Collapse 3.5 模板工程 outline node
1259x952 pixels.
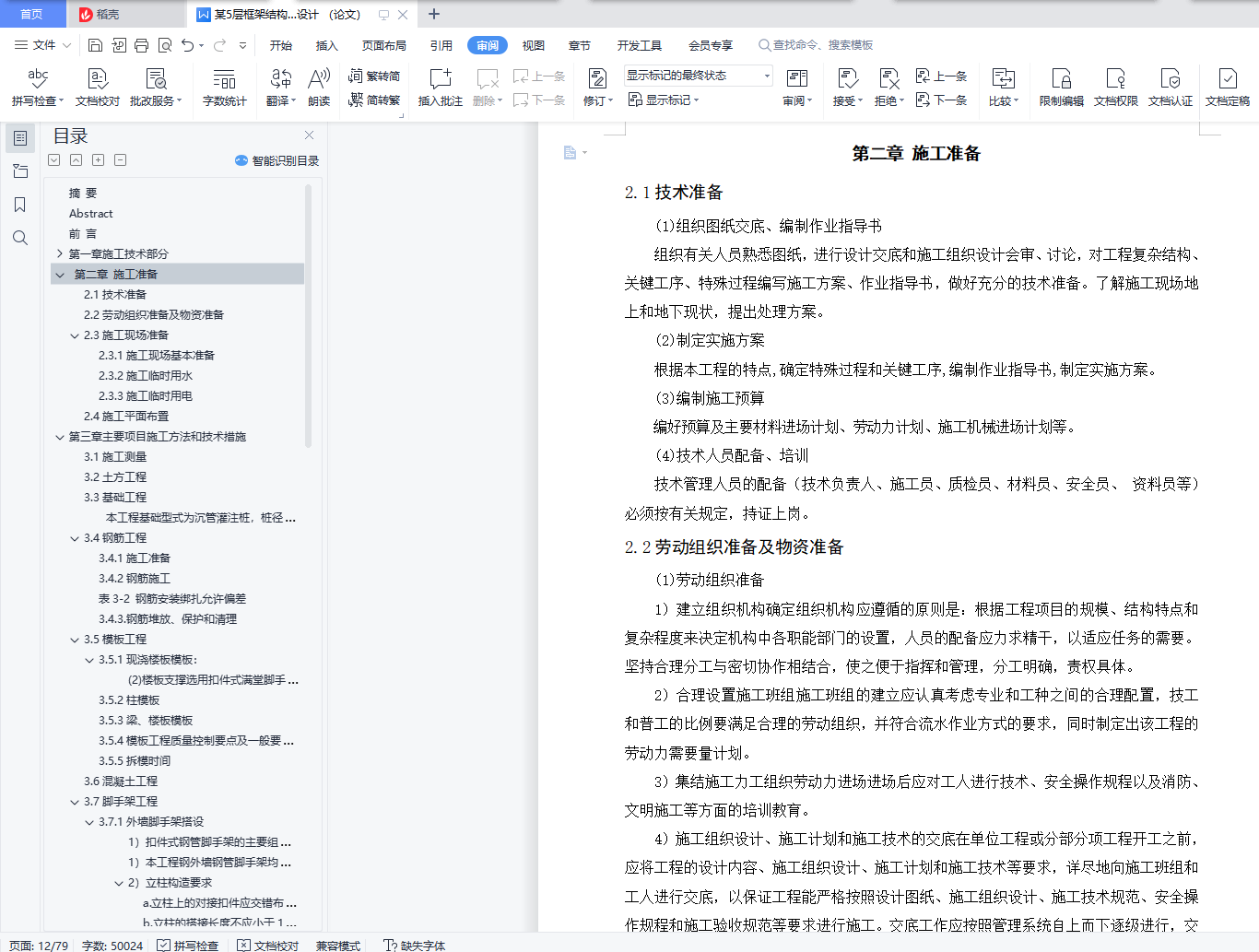[x=75, y=640]
